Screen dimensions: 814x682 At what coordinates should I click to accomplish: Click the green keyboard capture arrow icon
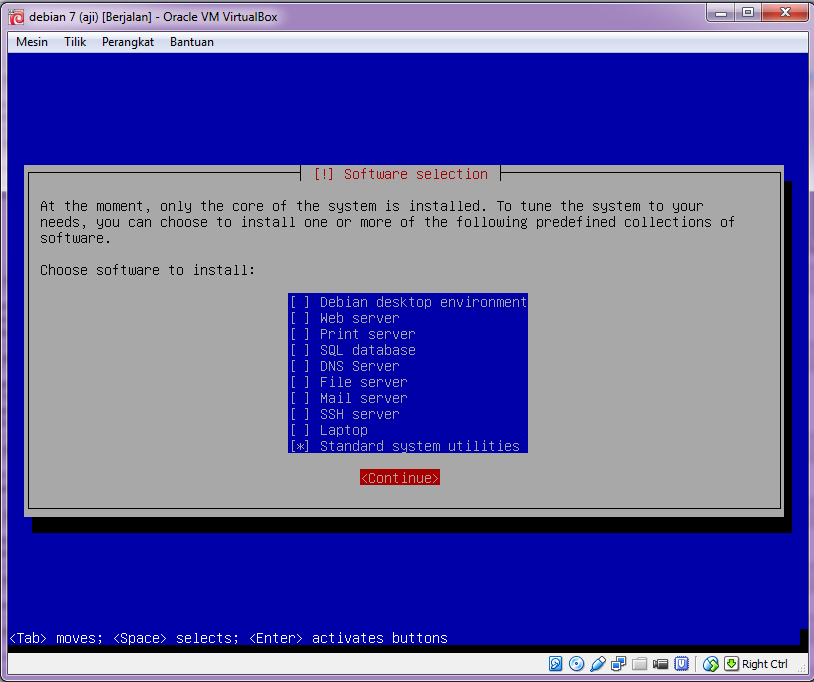(731, 663)
